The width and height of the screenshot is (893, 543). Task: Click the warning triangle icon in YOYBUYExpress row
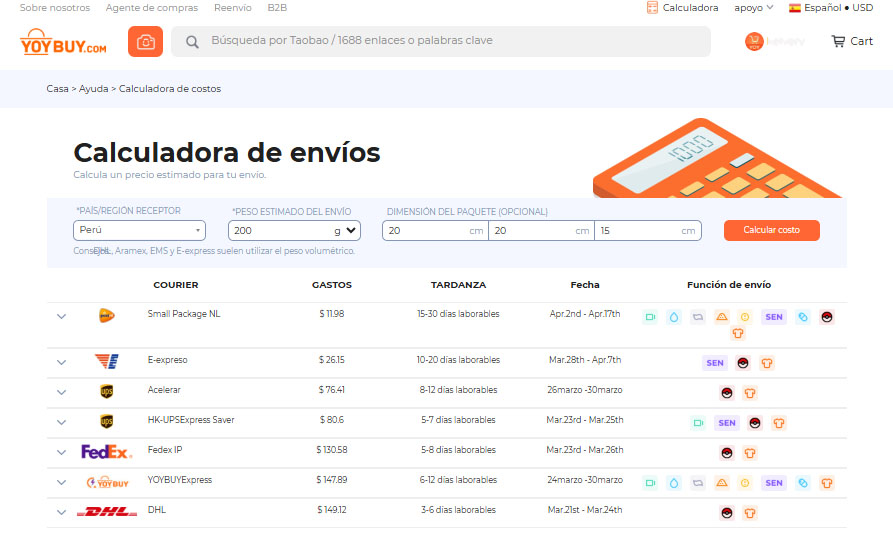(x=722, y=483)
